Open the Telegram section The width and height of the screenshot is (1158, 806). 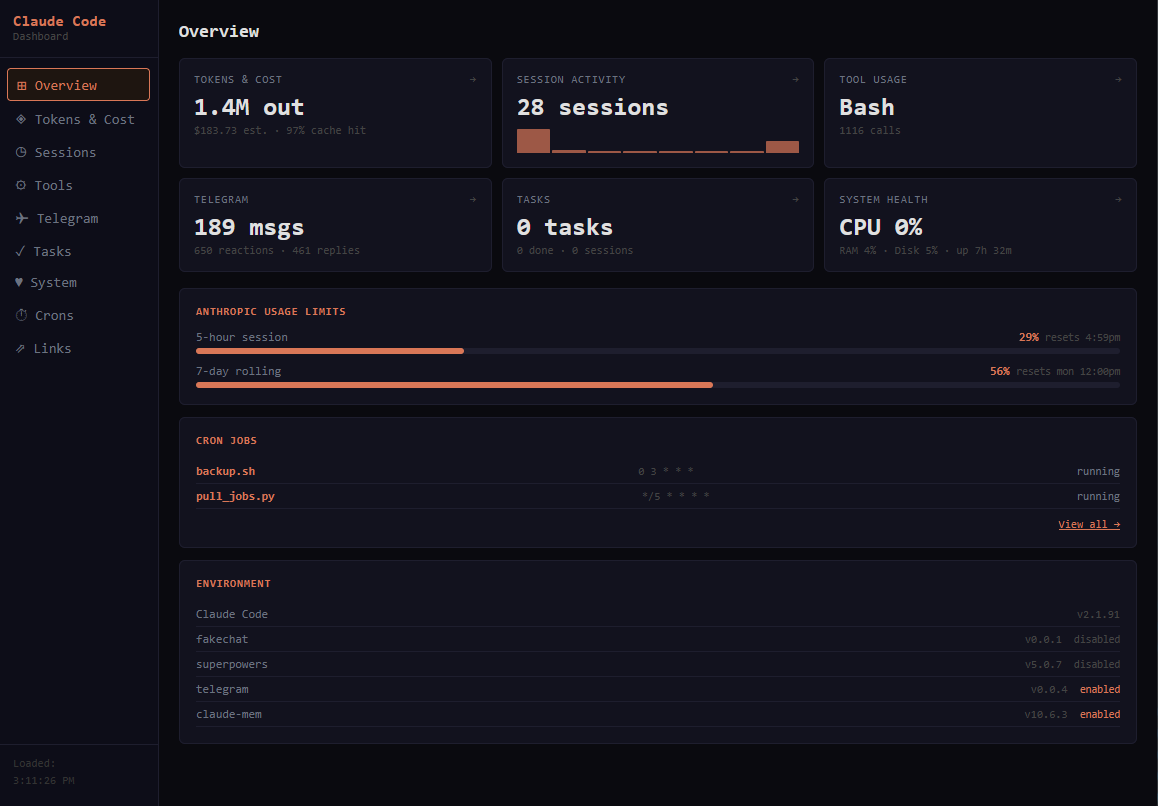coord(78,218)
